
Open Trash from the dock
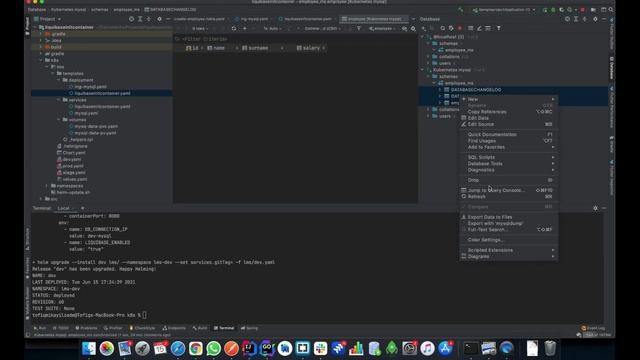click(550, 348)
